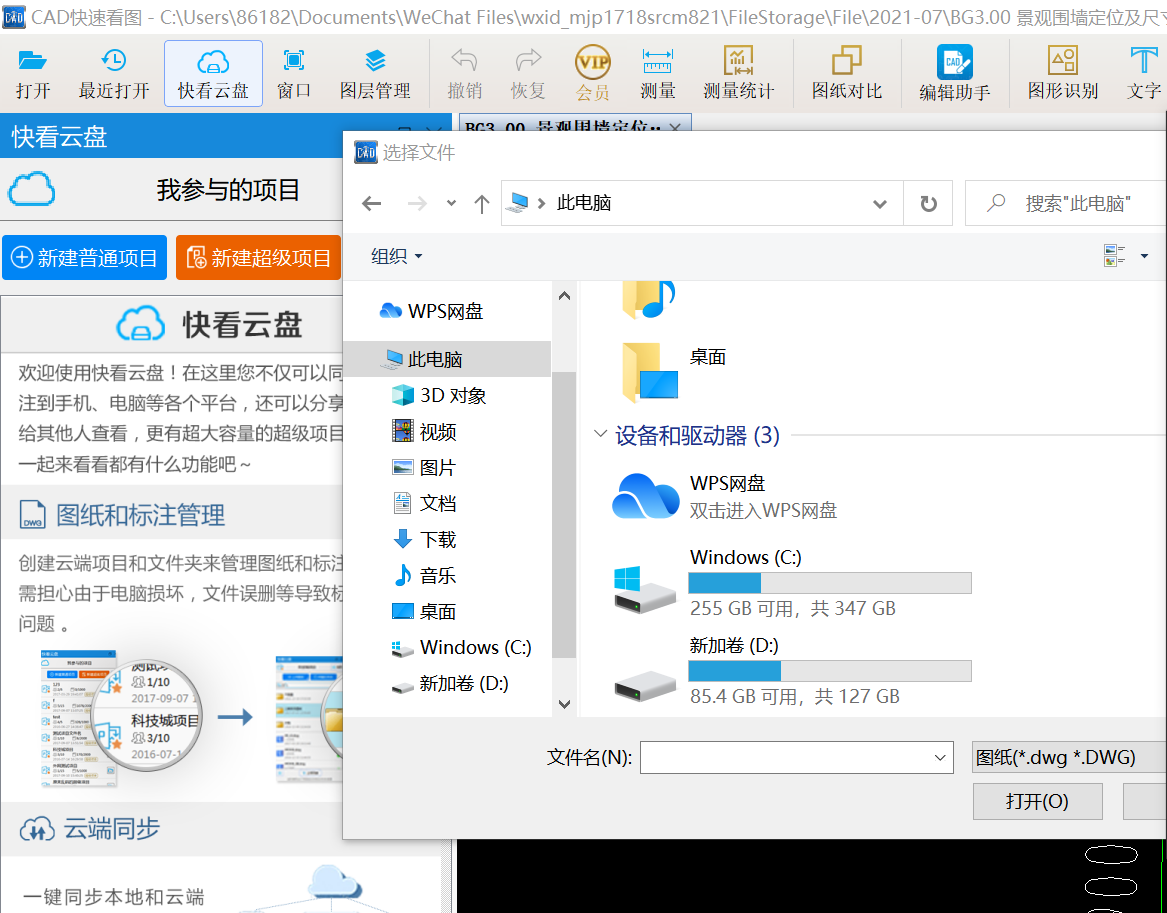This screenshot has height=913, width=1167.
Task: Open 图层管理 layer manager
Action: [375, 74]
